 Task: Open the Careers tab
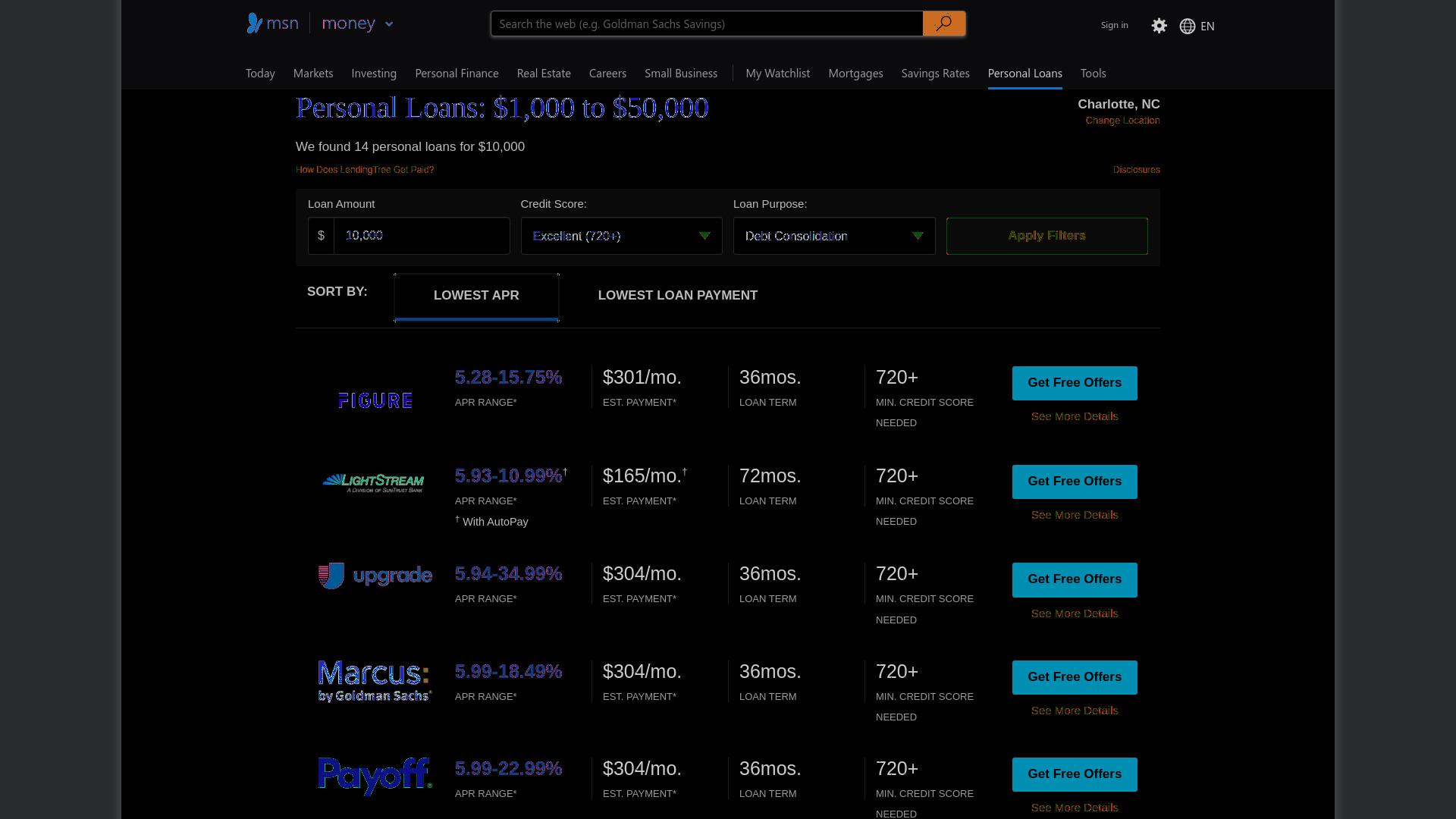coord(607,74)
